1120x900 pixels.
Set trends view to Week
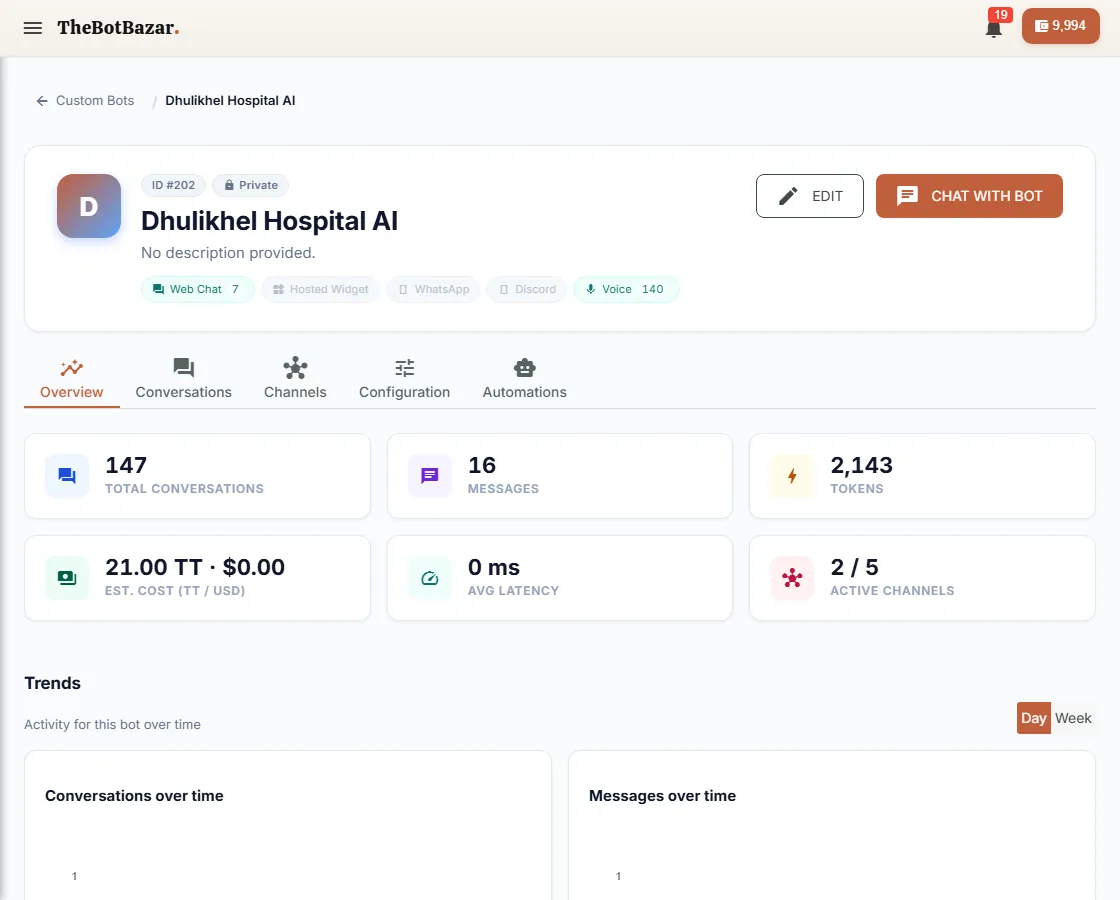pyautogui.click(x=1073, y=718)
